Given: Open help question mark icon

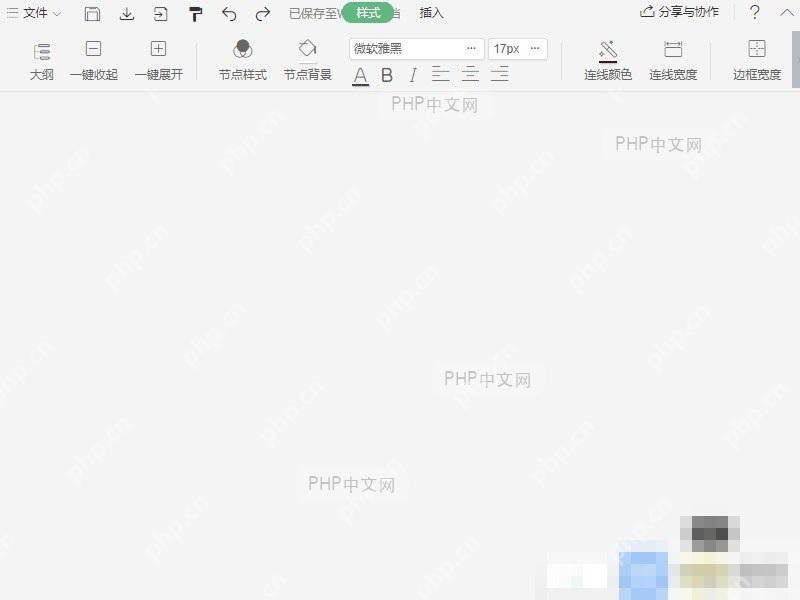Looking at the screenshot, I should [755, 12].
